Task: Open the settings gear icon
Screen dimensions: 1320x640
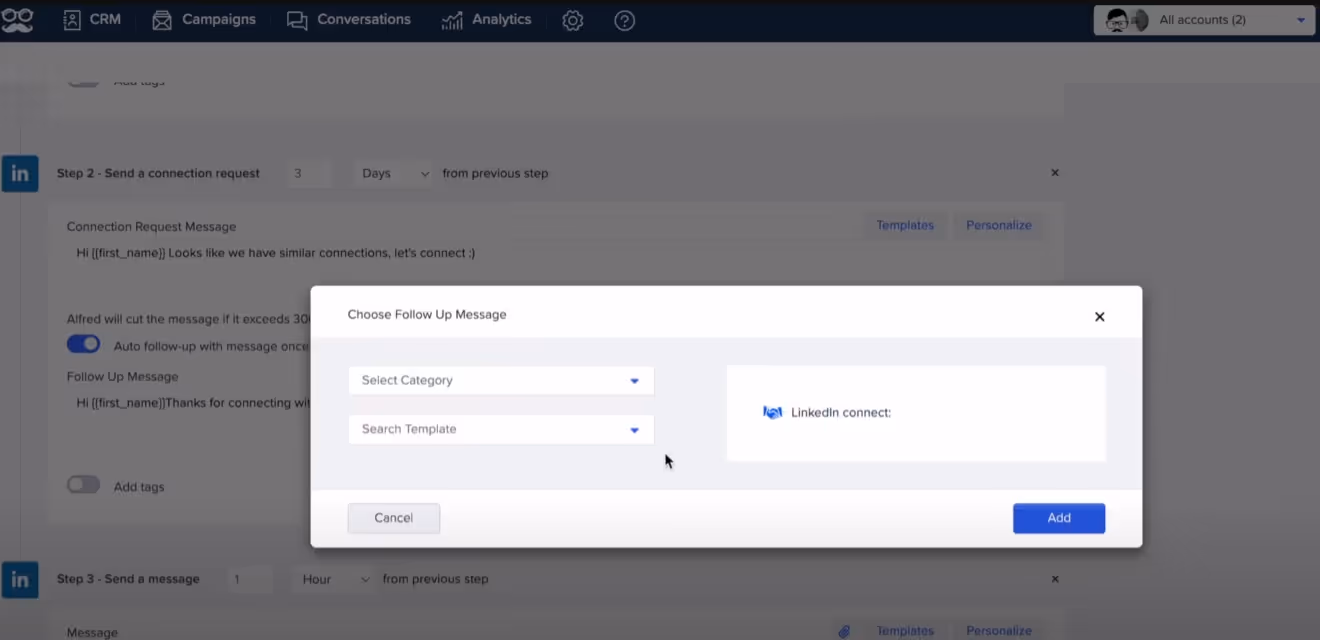Action: tap(572, 19)
